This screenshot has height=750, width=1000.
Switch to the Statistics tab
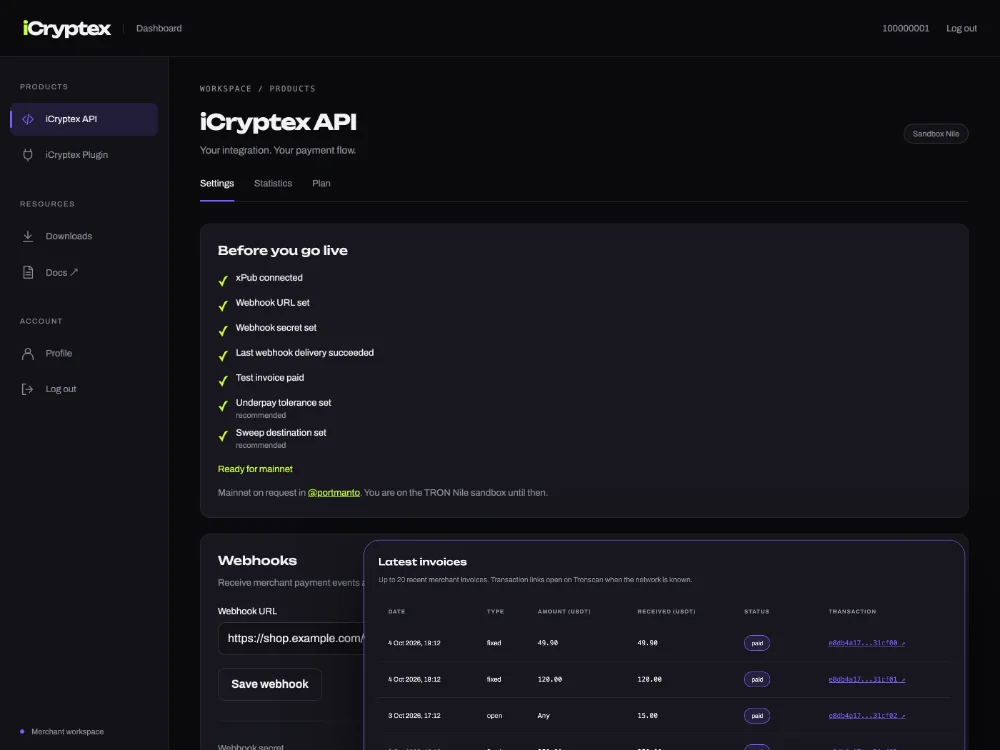(273, 184)
